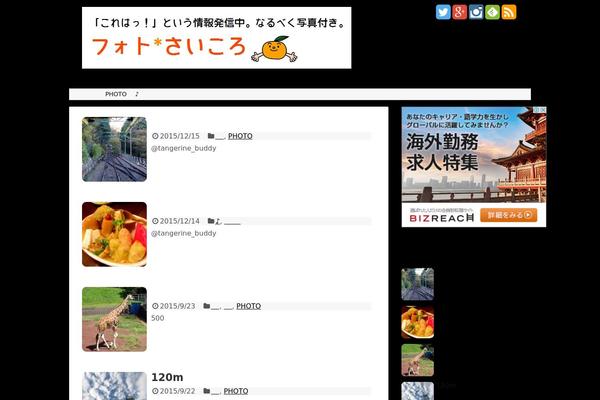This screenshot has width=600, height=400.
Task: Click the clock icon beside 2015/12/14
Action: click(x=155, y=221)
